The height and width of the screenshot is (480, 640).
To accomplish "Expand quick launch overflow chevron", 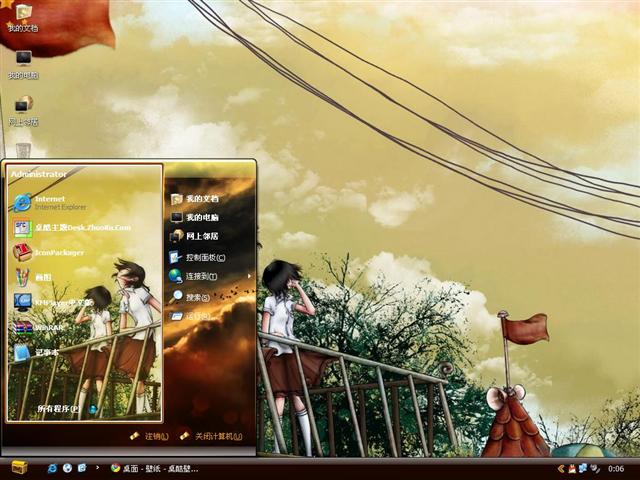I will [97, 467].
